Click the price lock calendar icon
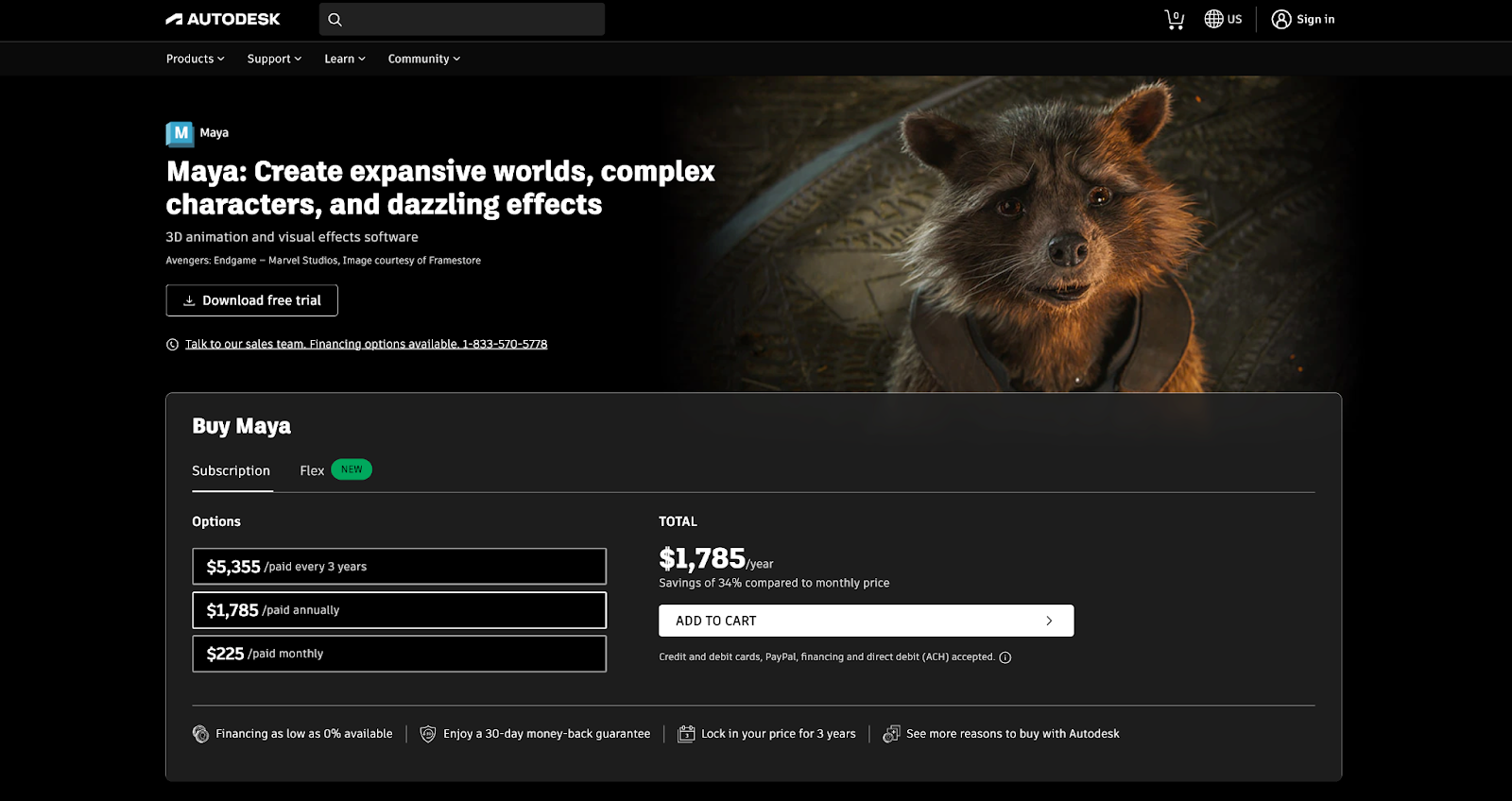The width and height of the screenshot is (1512, 801). click(x=686, y=734)
